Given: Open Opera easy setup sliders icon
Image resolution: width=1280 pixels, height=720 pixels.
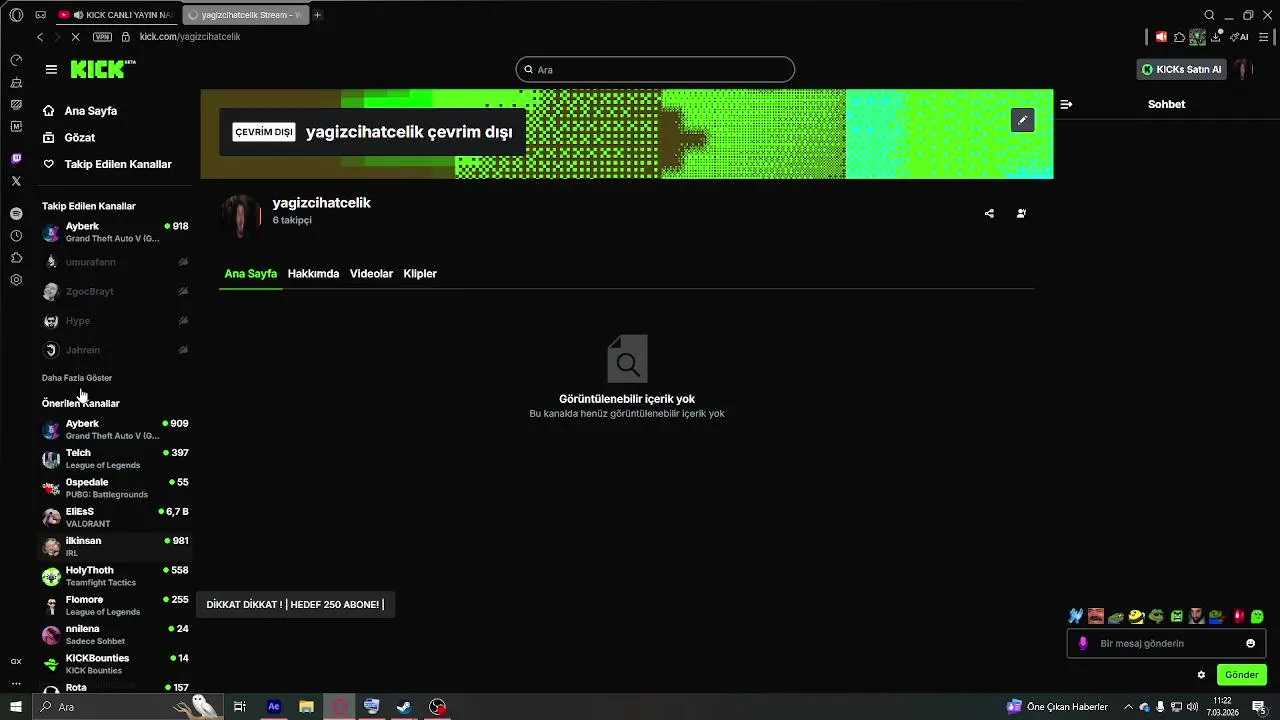Looking at the screenshot, I should point(1264,37).
